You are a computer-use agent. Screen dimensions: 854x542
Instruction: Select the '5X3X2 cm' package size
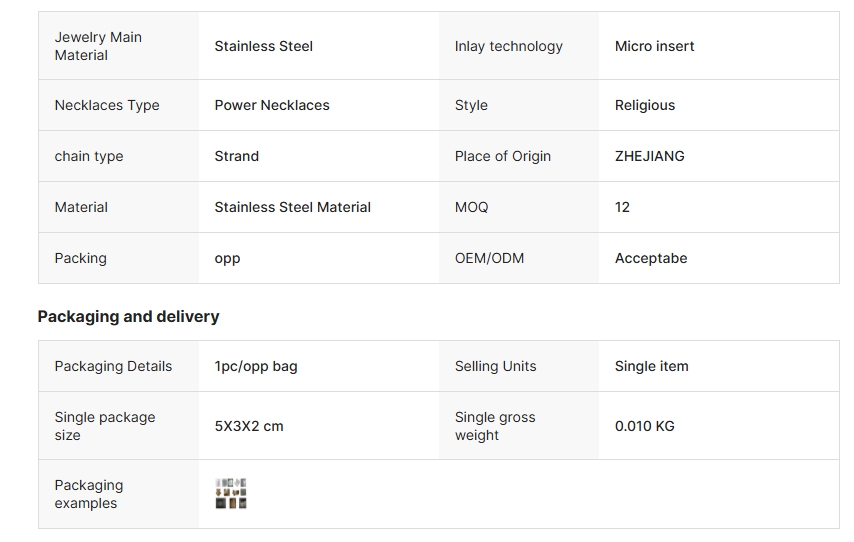[248, 426]
